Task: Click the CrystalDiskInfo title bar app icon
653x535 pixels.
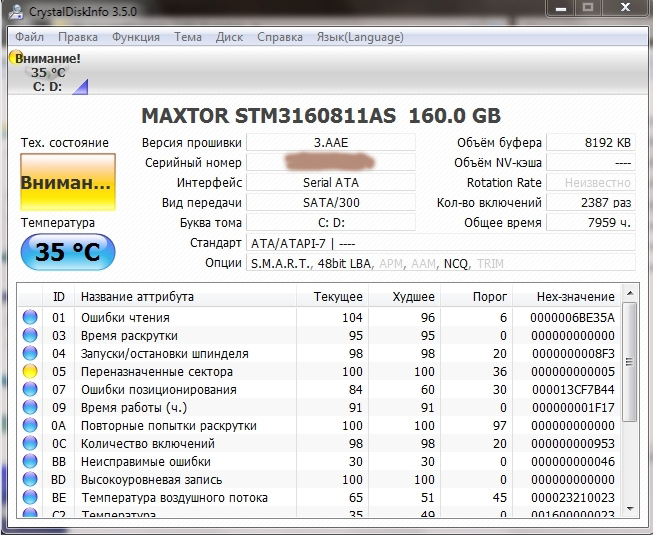Action: (x=16, y=10)
